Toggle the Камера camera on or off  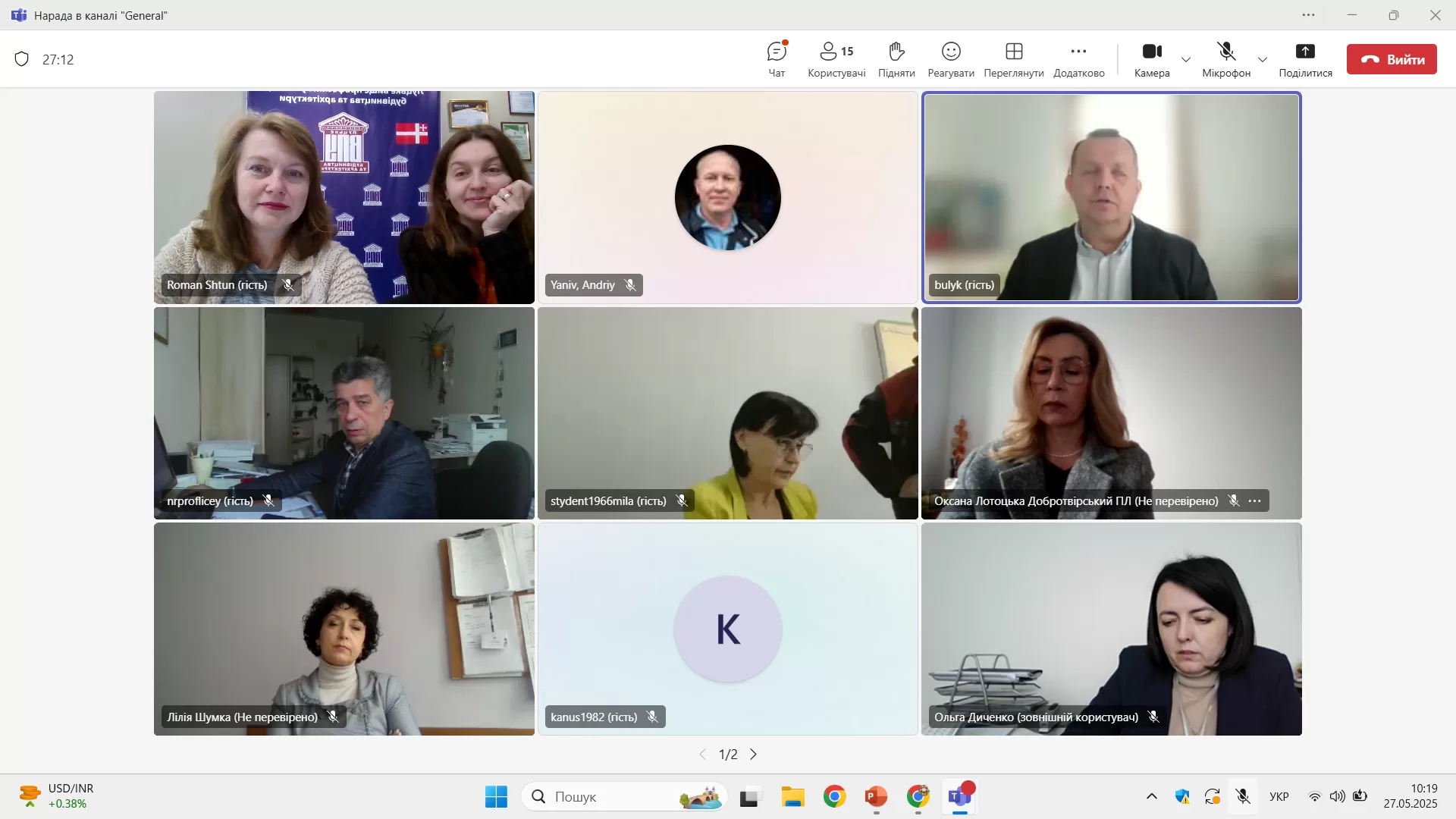pos(1152,52)
